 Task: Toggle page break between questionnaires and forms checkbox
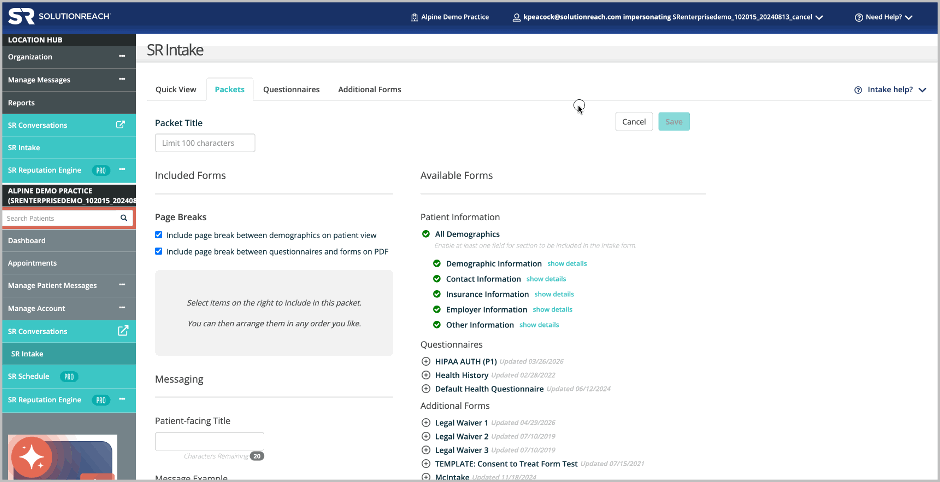(x=159, y=251)
